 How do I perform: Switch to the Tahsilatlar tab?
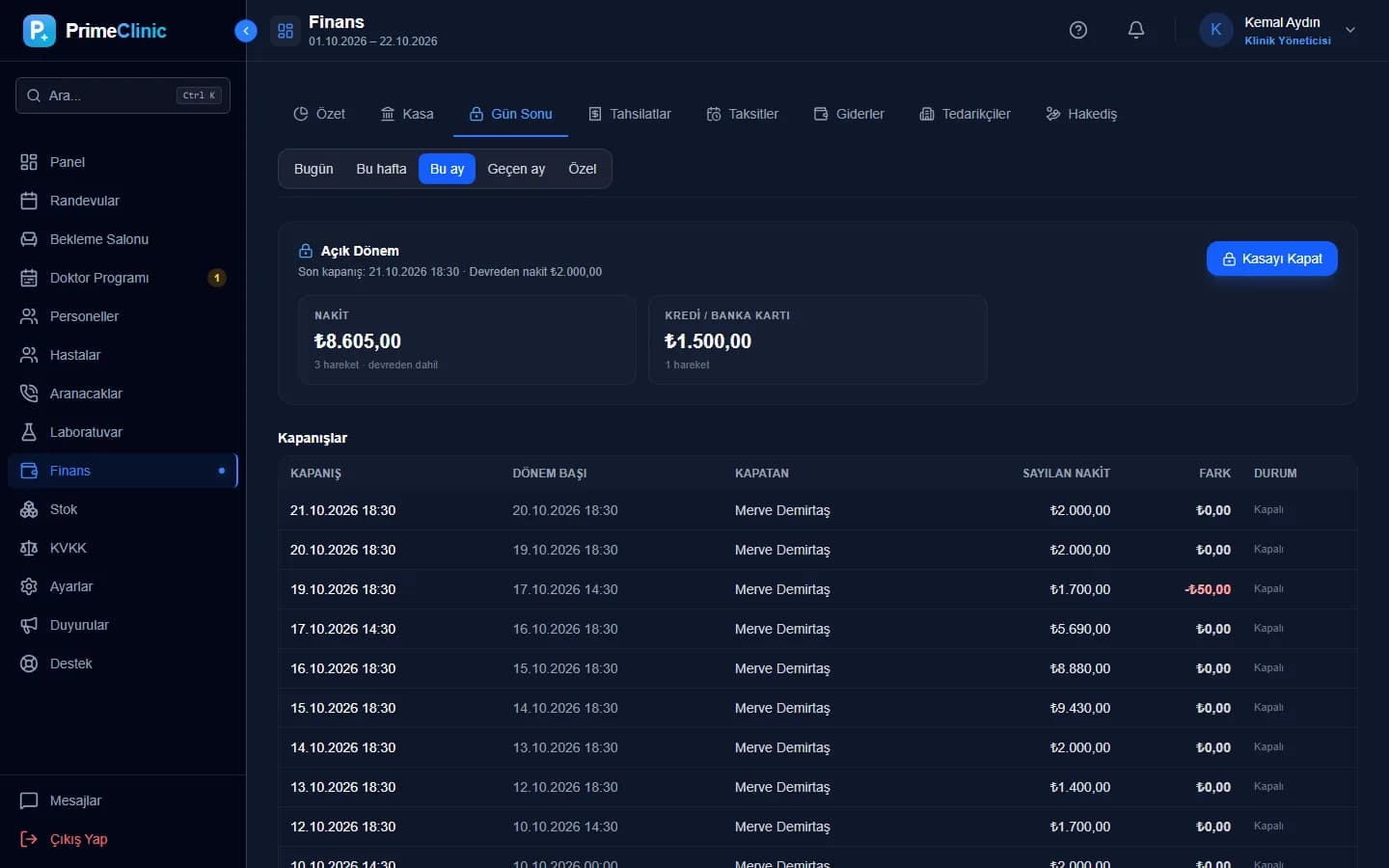630,114
